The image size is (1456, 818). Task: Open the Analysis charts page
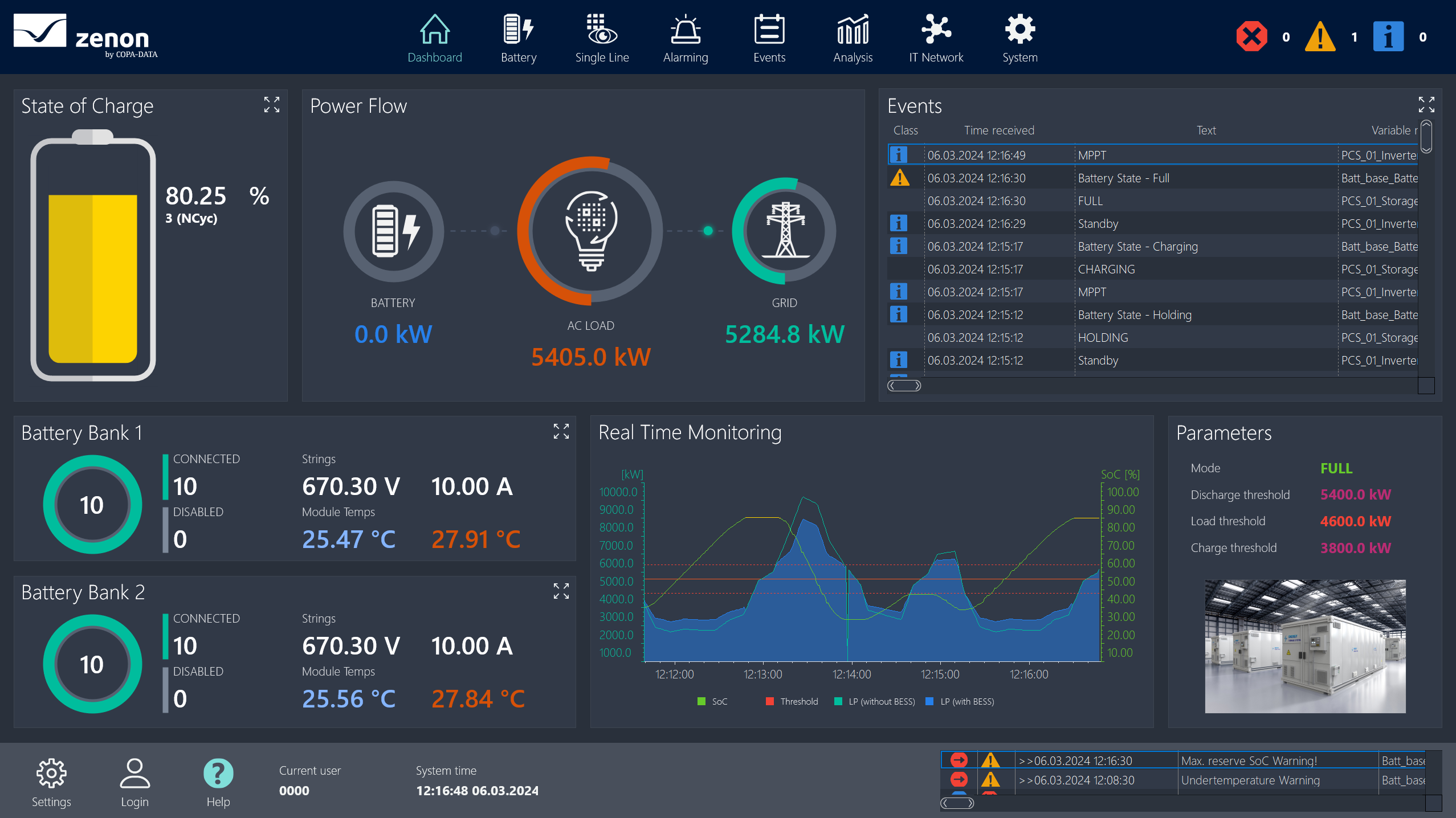[x=853, y=30]
